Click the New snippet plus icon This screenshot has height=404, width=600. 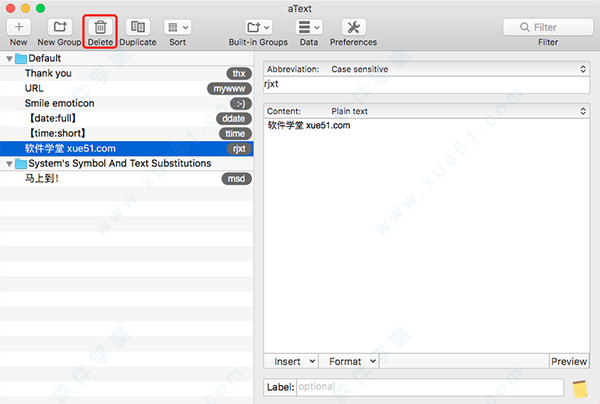tap(19, 27)
